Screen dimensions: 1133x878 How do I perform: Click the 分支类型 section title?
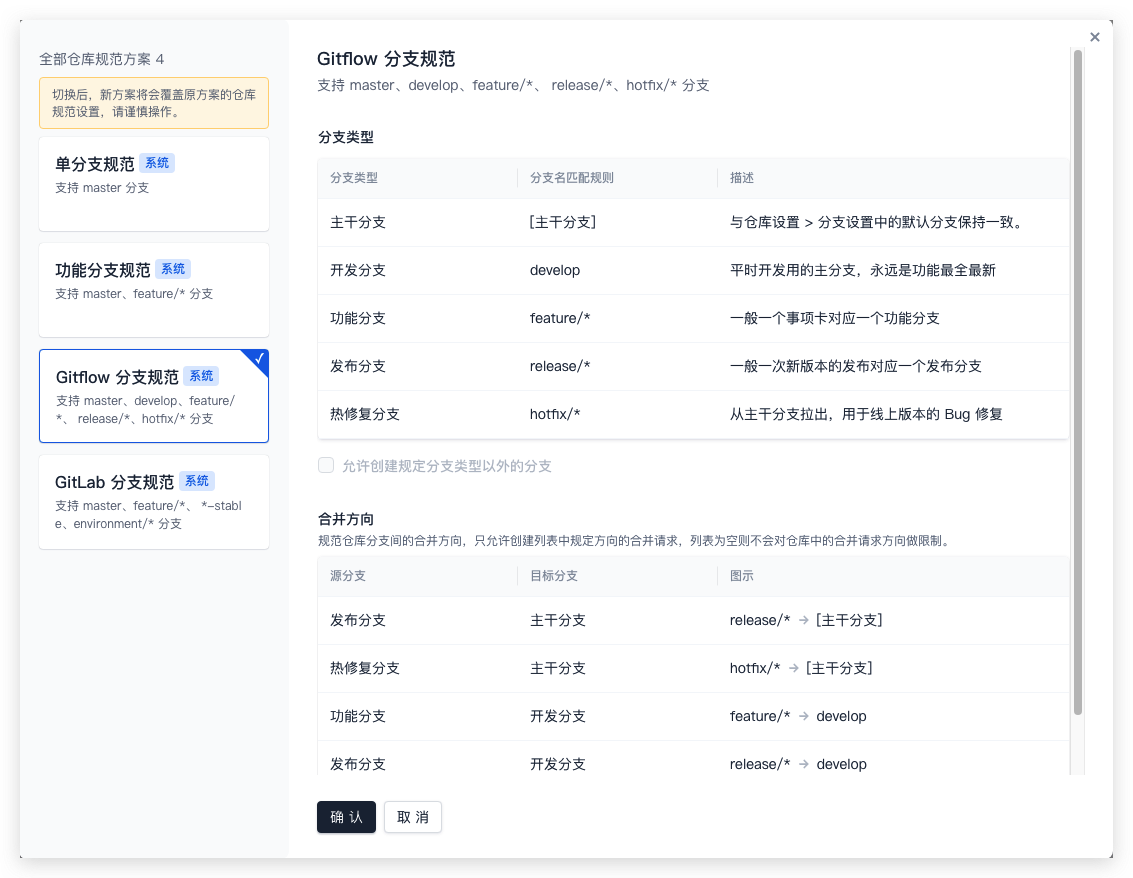(346, 137)
